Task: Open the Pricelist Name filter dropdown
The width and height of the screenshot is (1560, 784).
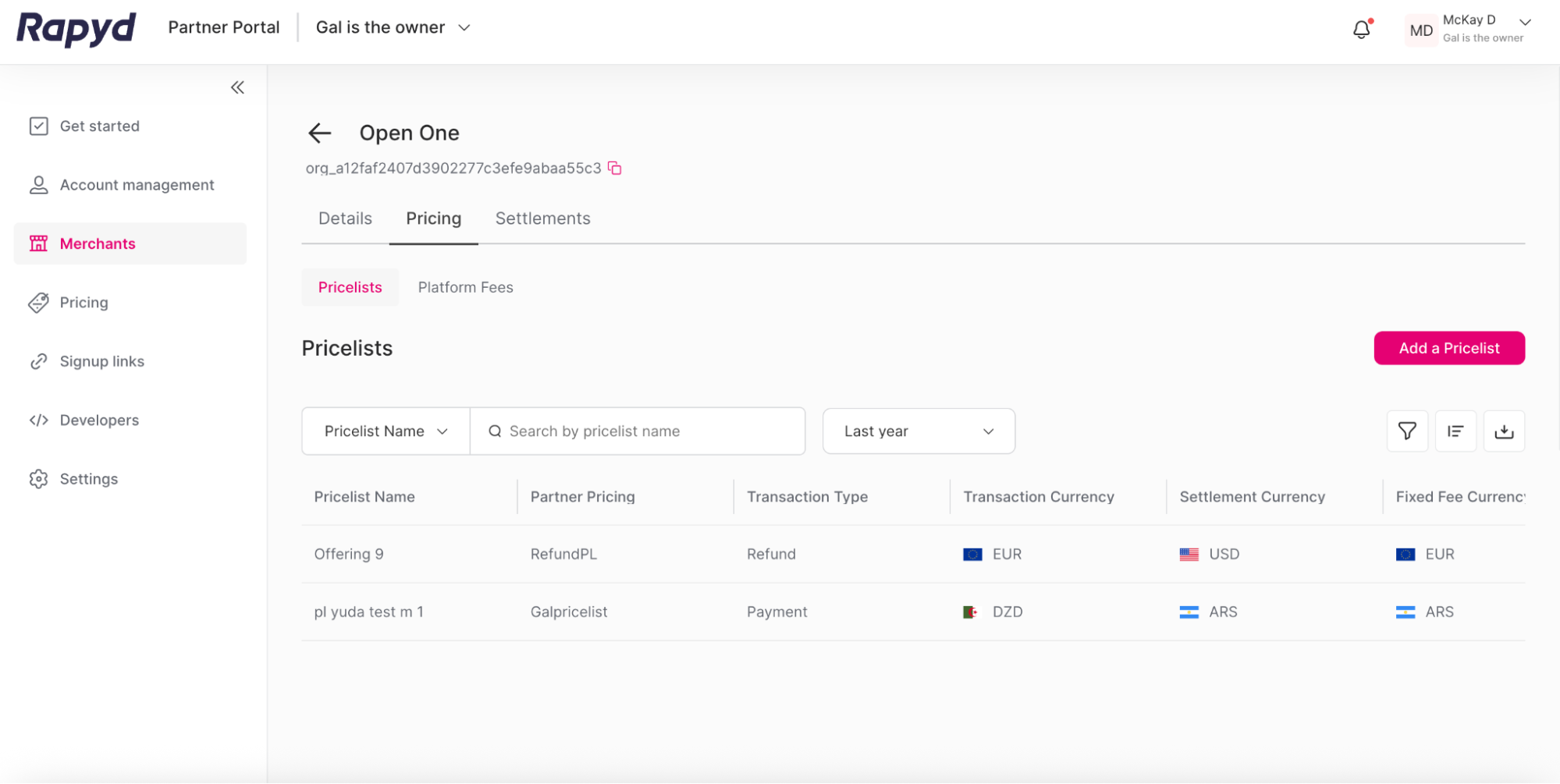Action: point(385,431)
